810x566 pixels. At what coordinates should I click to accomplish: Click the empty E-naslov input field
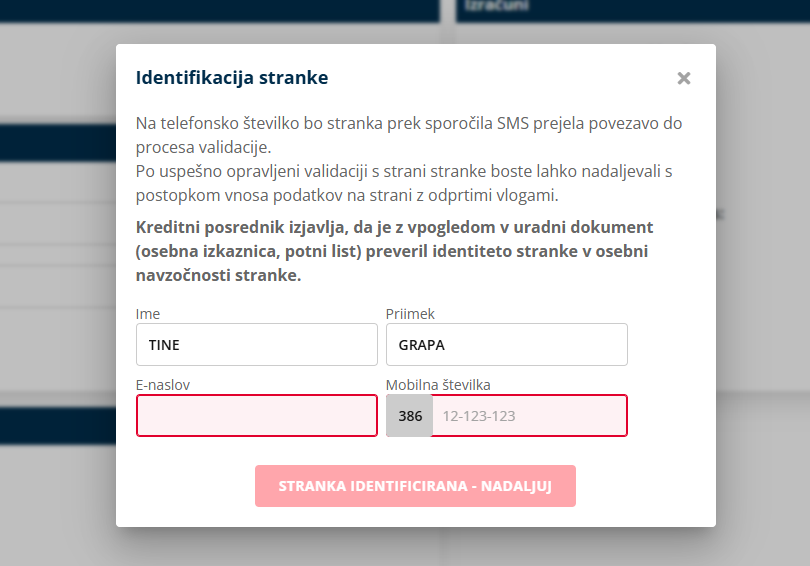(256, 416)
